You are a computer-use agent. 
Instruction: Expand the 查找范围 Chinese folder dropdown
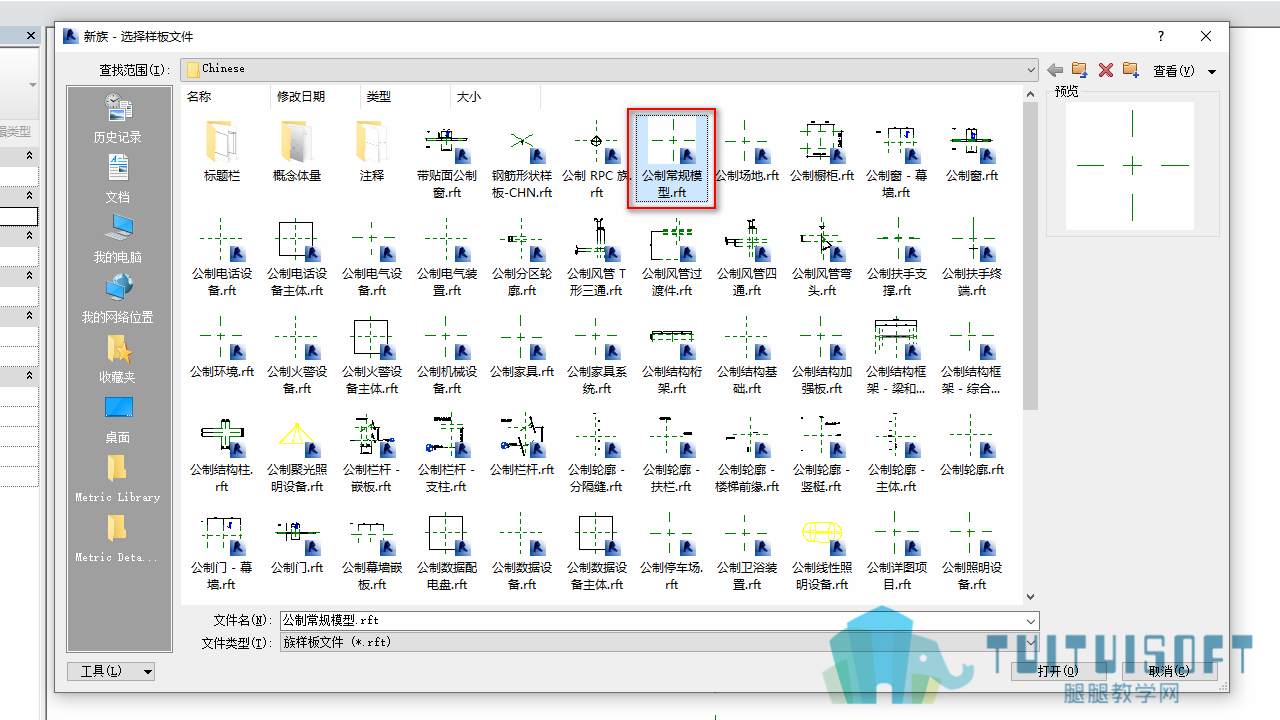pos(1031,70)
